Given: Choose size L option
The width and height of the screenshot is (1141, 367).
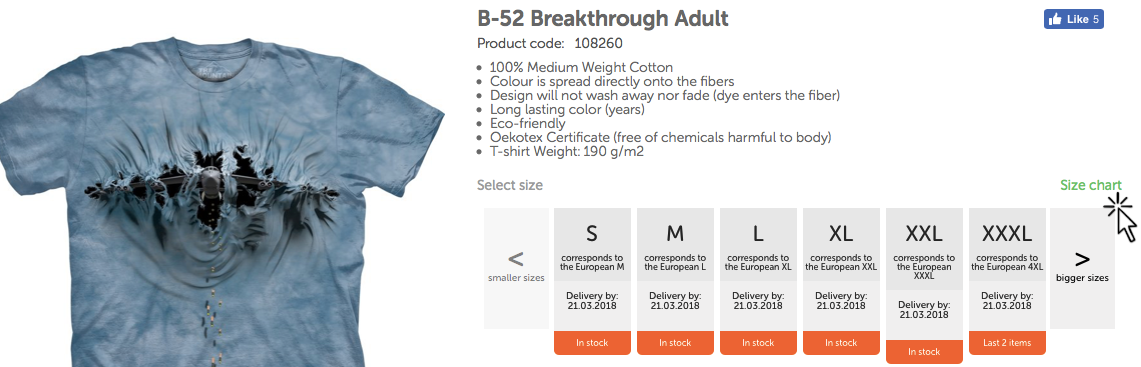Looking at the screenshot, I should click(758, 269).
